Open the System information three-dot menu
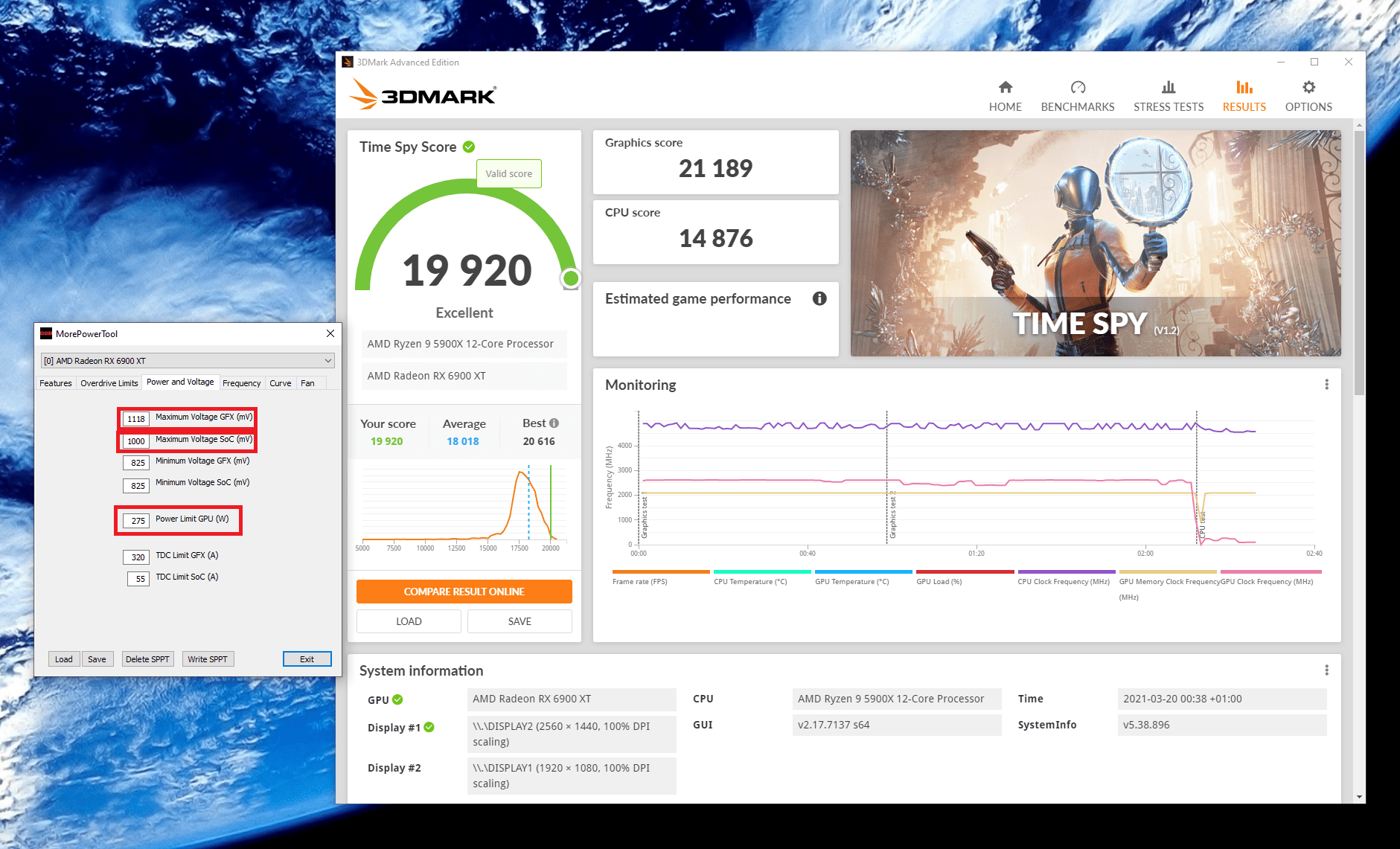Image resolution: width=1400 pixels, height=849 pixels. [1326, 670]
